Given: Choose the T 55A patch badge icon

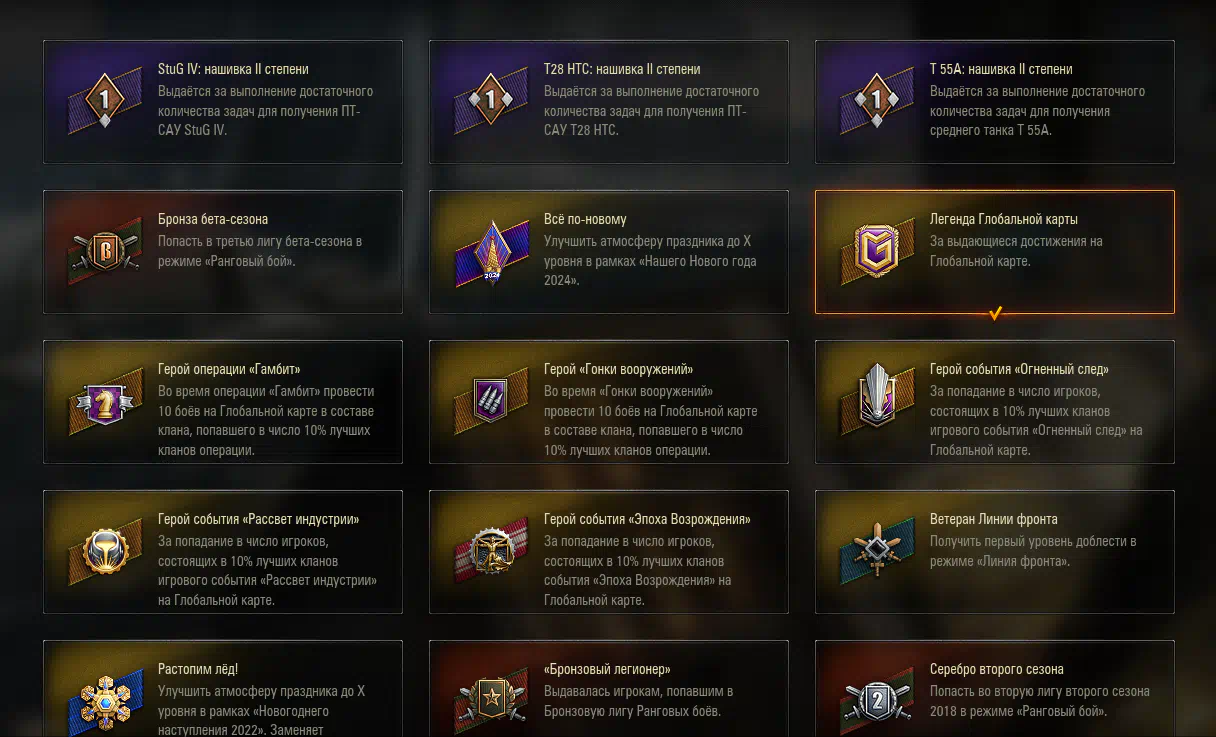Looking at the screenshot, I should tap(876, 101).
